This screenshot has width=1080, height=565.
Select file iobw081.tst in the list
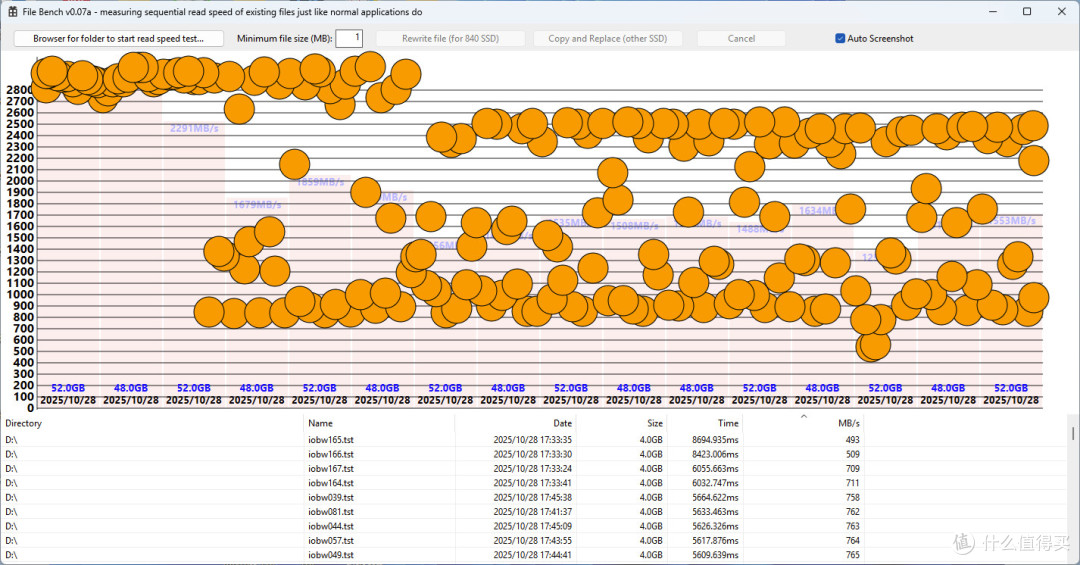pyautogui.click(x=331, y=512)
